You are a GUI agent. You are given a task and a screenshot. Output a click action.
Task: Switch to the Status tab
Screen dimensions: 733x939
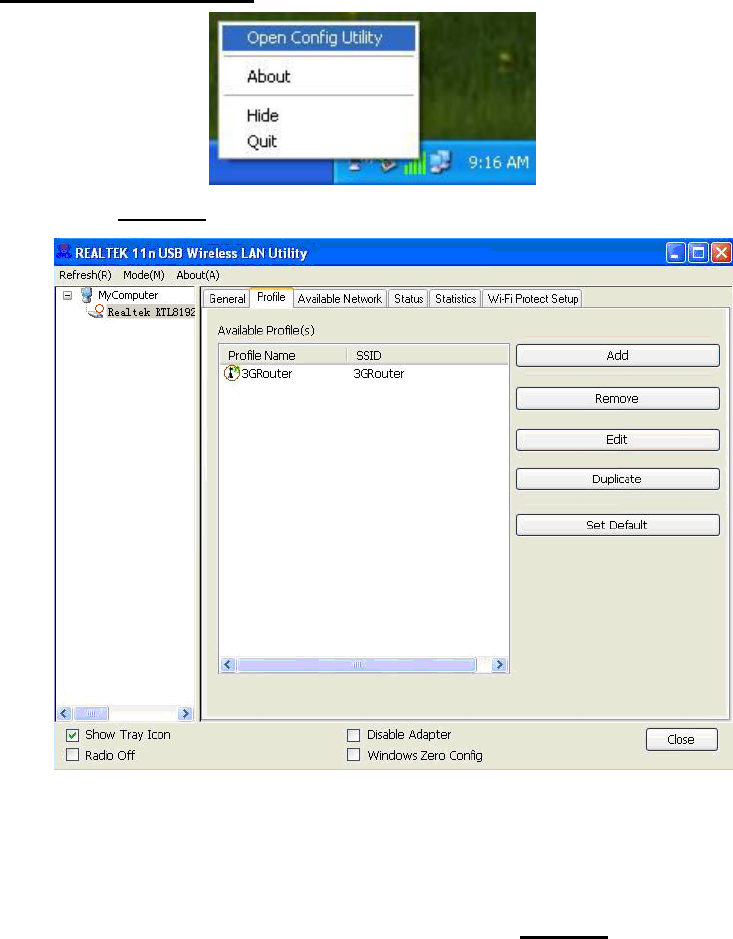pos(408,299)
